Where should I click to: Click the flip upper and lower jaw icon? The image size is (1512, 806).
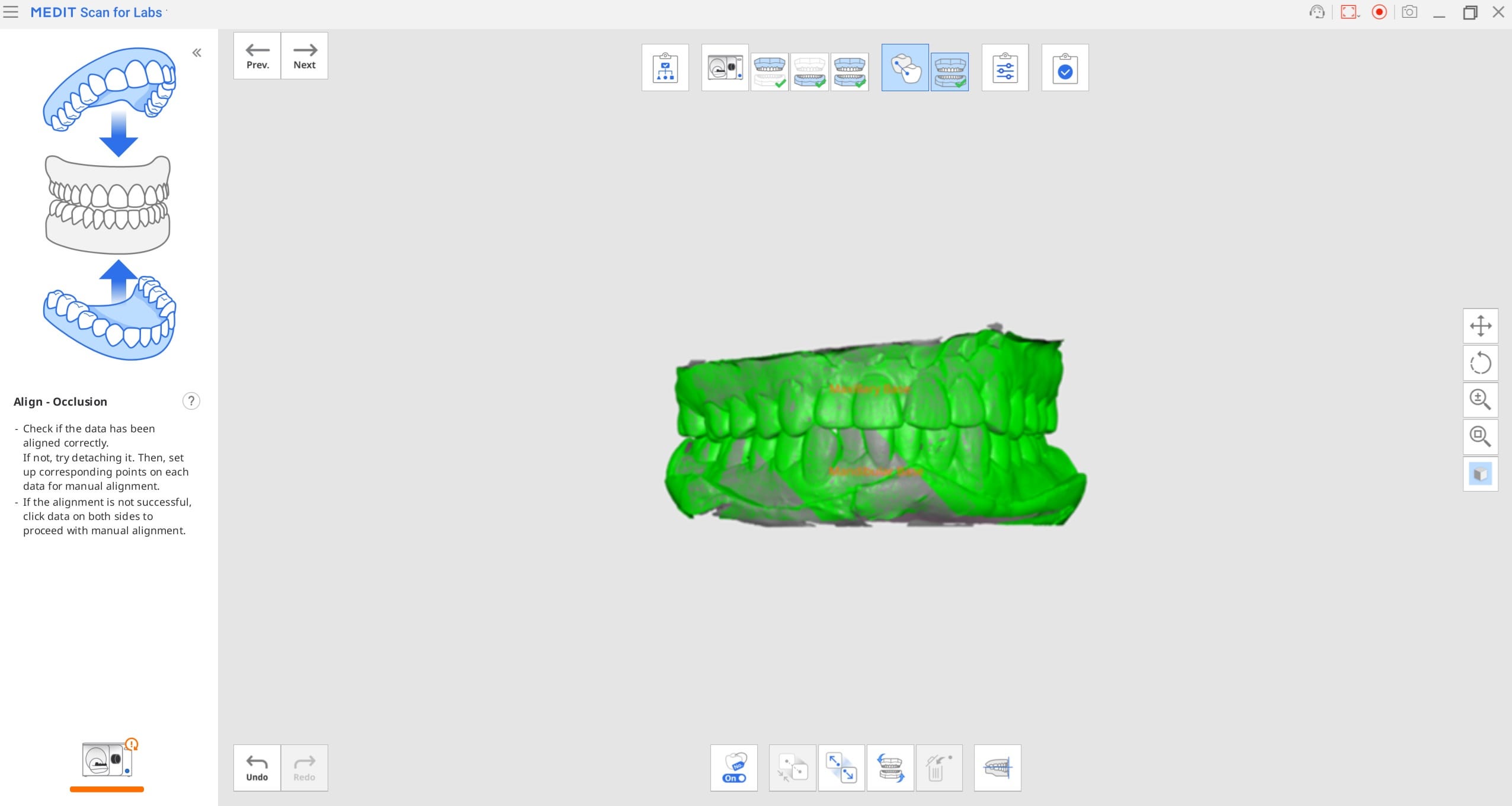[890, 768]
